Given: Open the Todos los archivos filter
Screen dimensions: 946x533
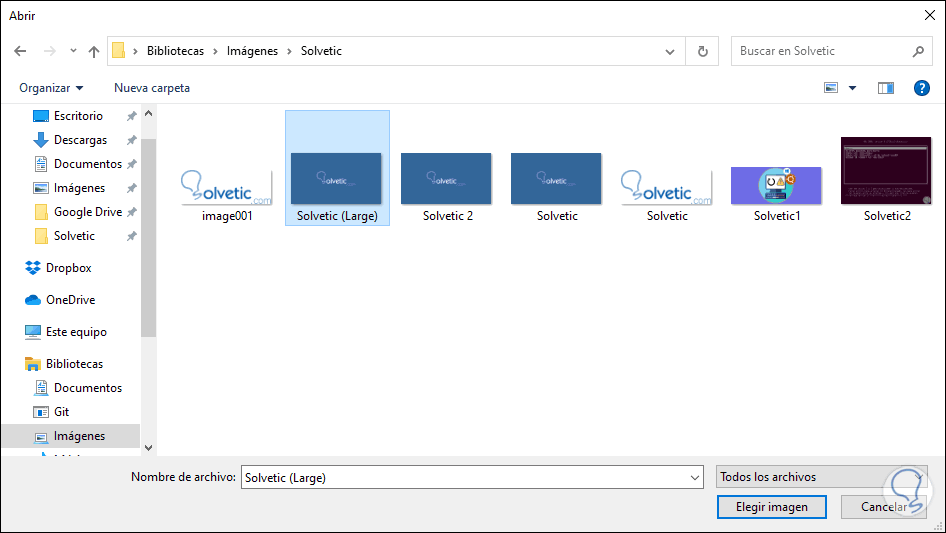Looking at the screenshot, I should pos(821,477).
